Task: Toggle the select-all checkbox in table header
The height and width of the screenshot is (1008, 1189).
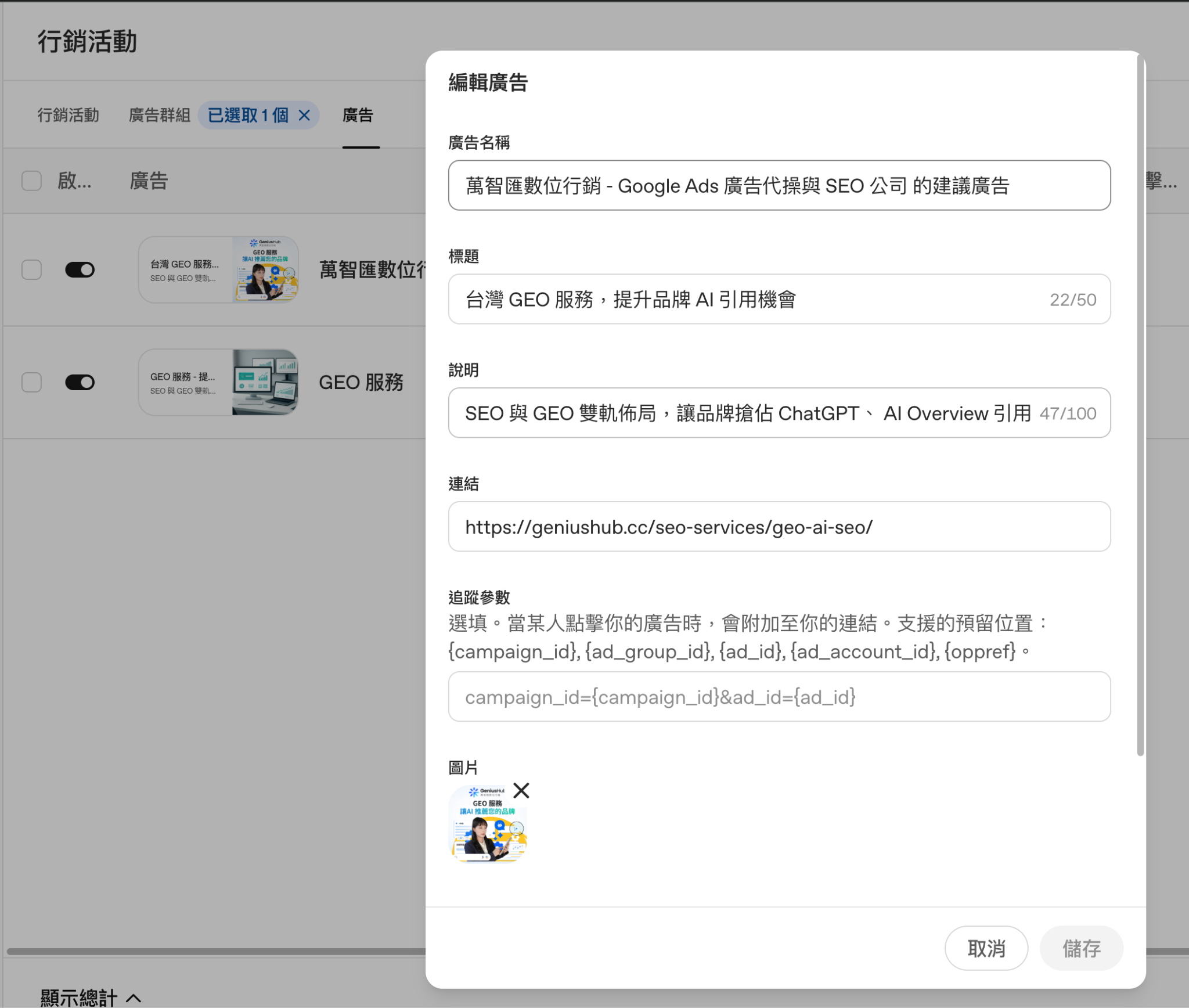Action: coord(31,181)
